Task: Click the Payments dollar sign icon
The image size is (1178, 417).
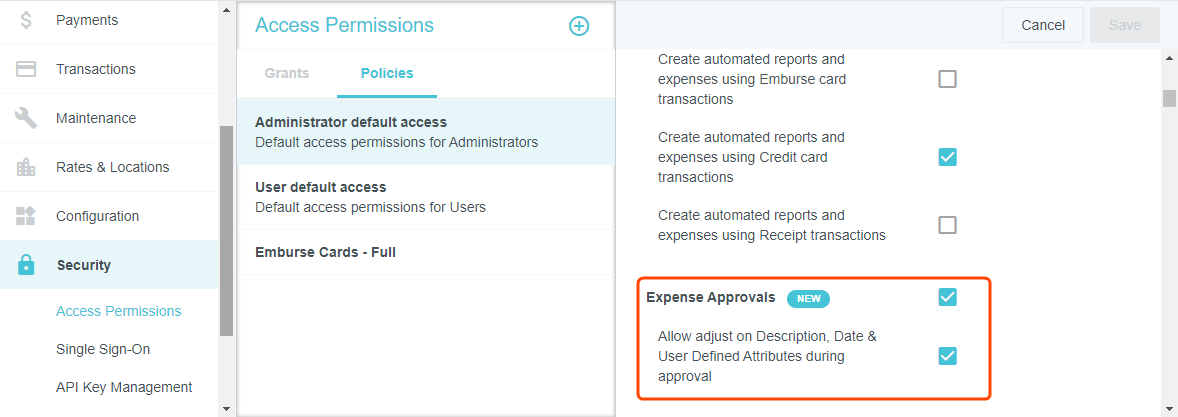Action: (26, 20)
